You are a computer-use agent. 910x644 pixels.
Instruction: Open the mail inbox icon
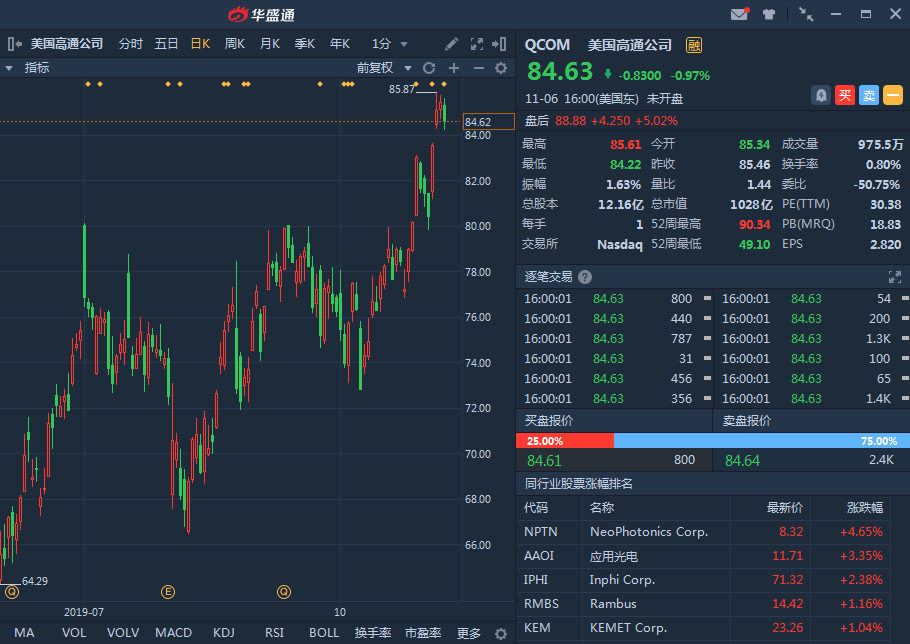click(739, 14)
